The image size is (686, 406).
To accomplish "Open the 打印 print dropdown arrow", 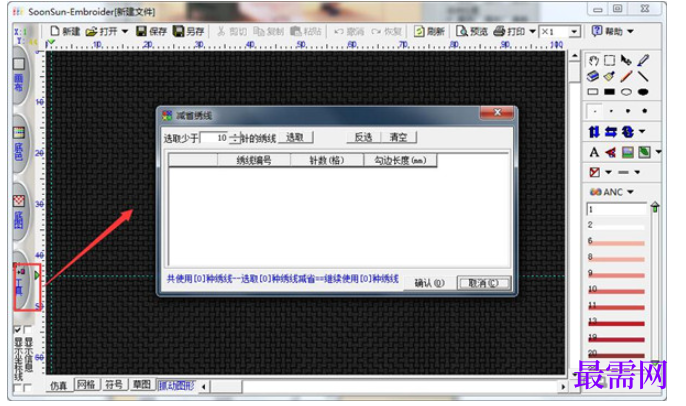I will [532, 31].
